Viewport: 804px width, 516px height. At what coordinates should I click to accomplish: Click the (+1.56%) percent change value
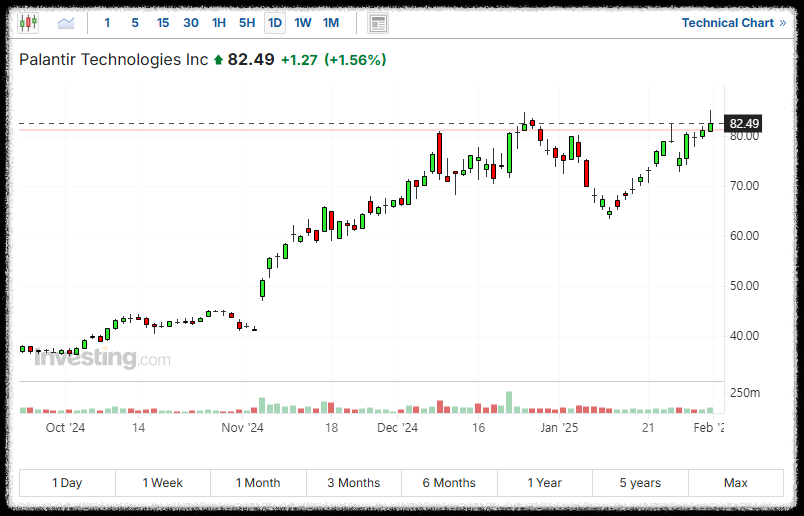[355, 60]
